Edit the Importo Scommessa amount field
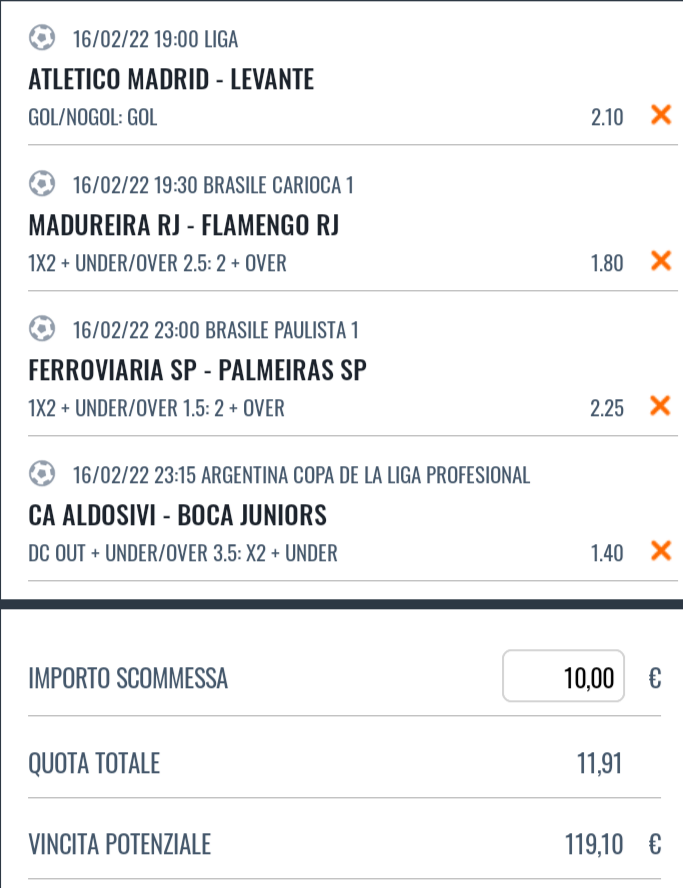This screenshot has width=683, height=888. pyautogui.click(x=564, y=676)
